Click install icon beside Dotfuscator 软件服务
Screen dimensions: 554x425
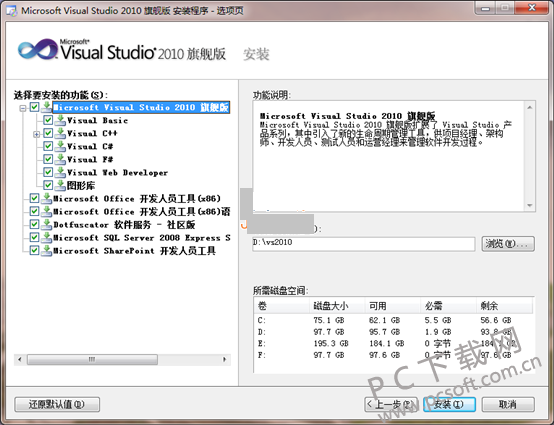[x=46, y=224]
